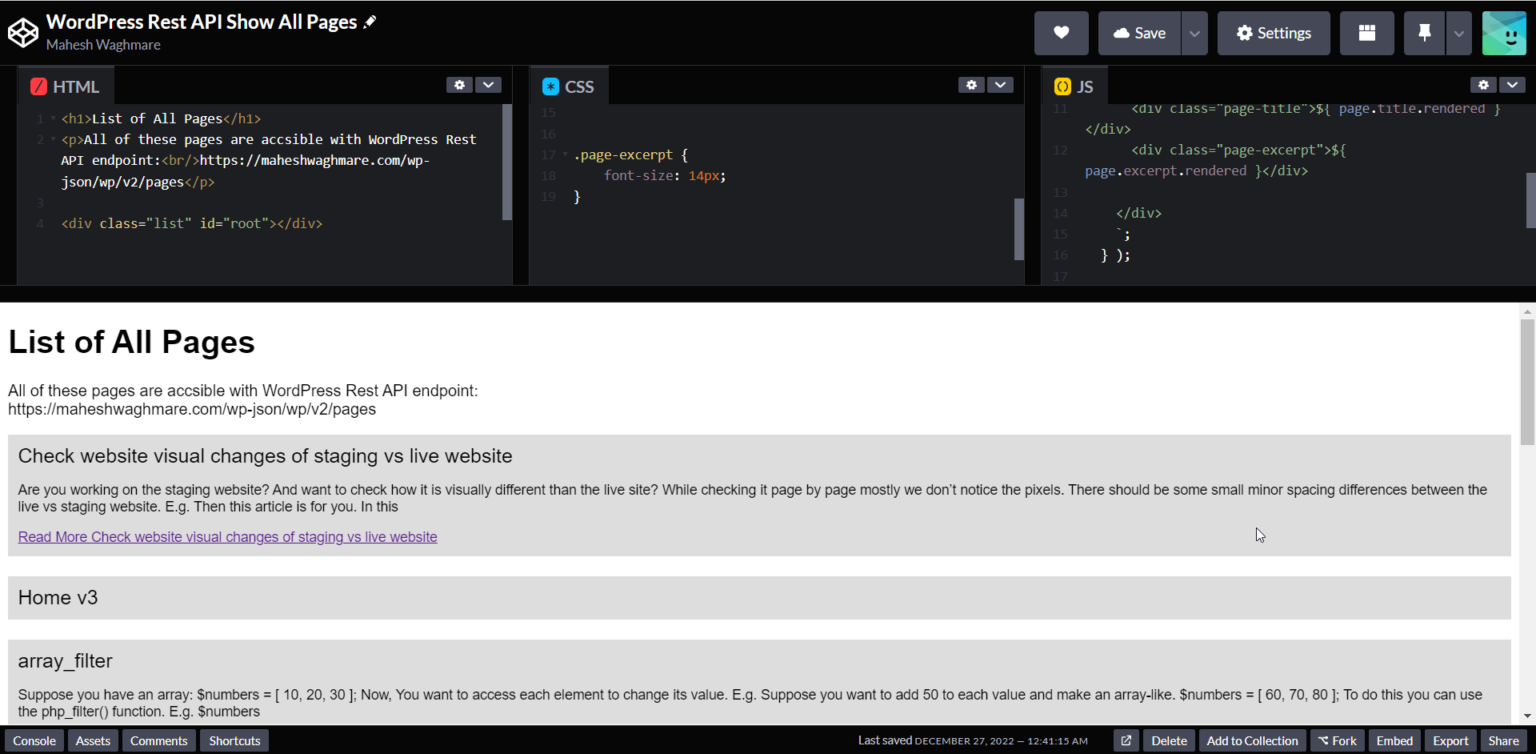This screenshot has width=1536, height=754.
Task: Open the Assets tab in footer
Action: pos(93,741)
